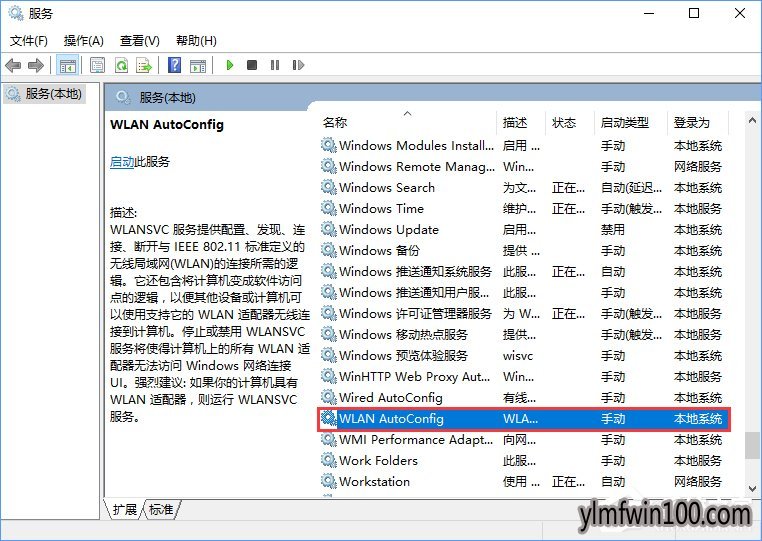Select the Work Folders service icon
Screen dimensions: 762x541
tap(329, 460)
